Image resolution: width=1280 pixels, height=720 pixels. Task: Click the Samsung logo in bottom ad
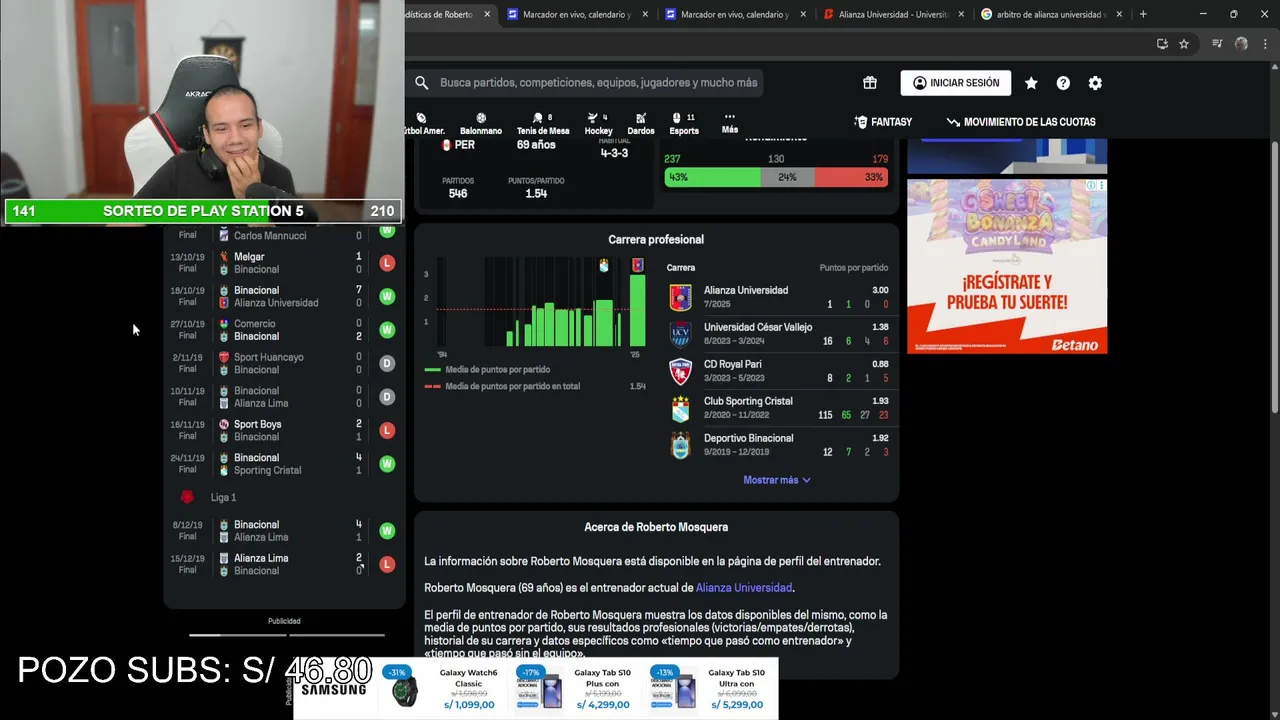[x=334, y=690]
